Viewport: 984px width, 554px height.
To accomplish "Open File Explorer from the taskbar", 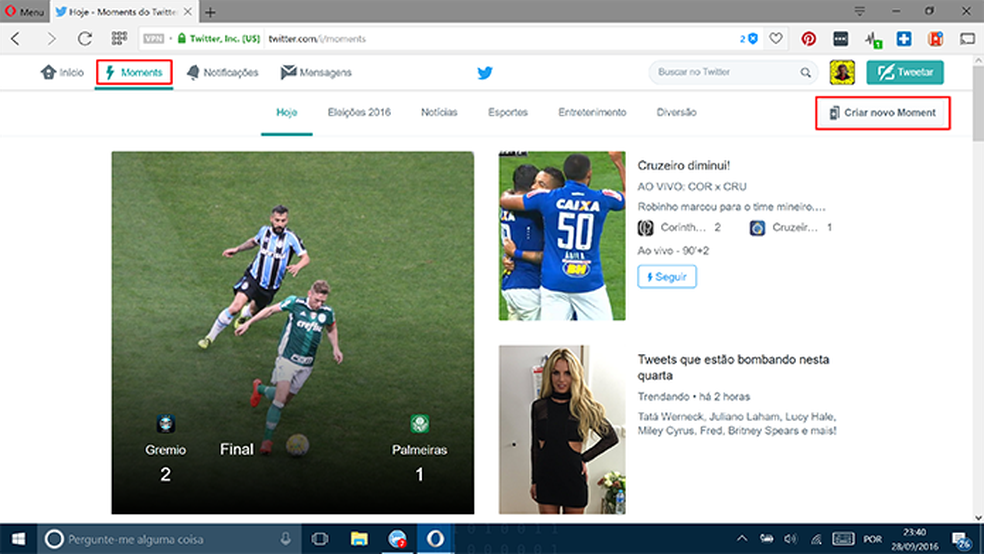I will pos(359,539).
